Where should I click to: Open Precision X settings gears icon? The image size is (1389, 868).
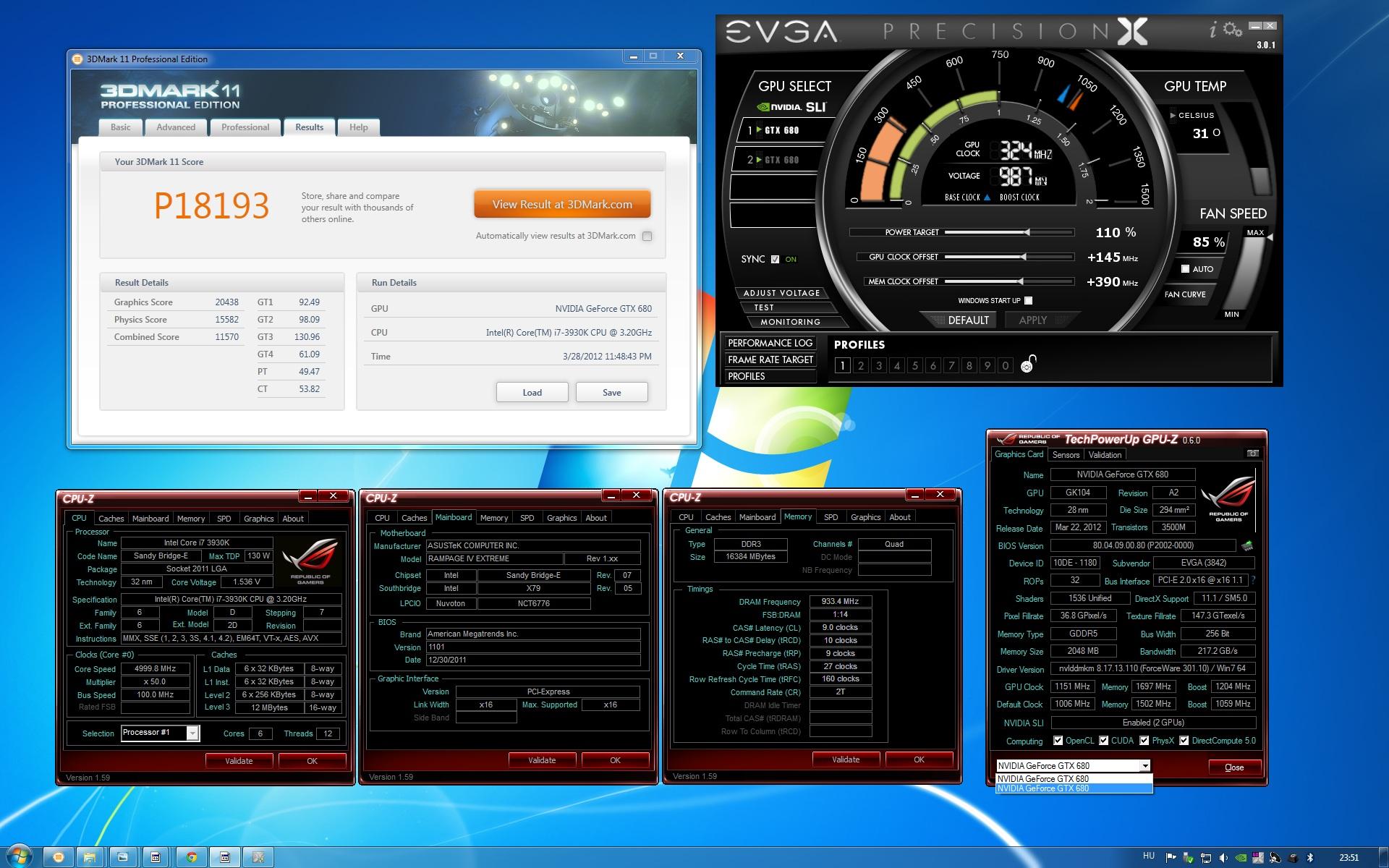click(1233, 30)
